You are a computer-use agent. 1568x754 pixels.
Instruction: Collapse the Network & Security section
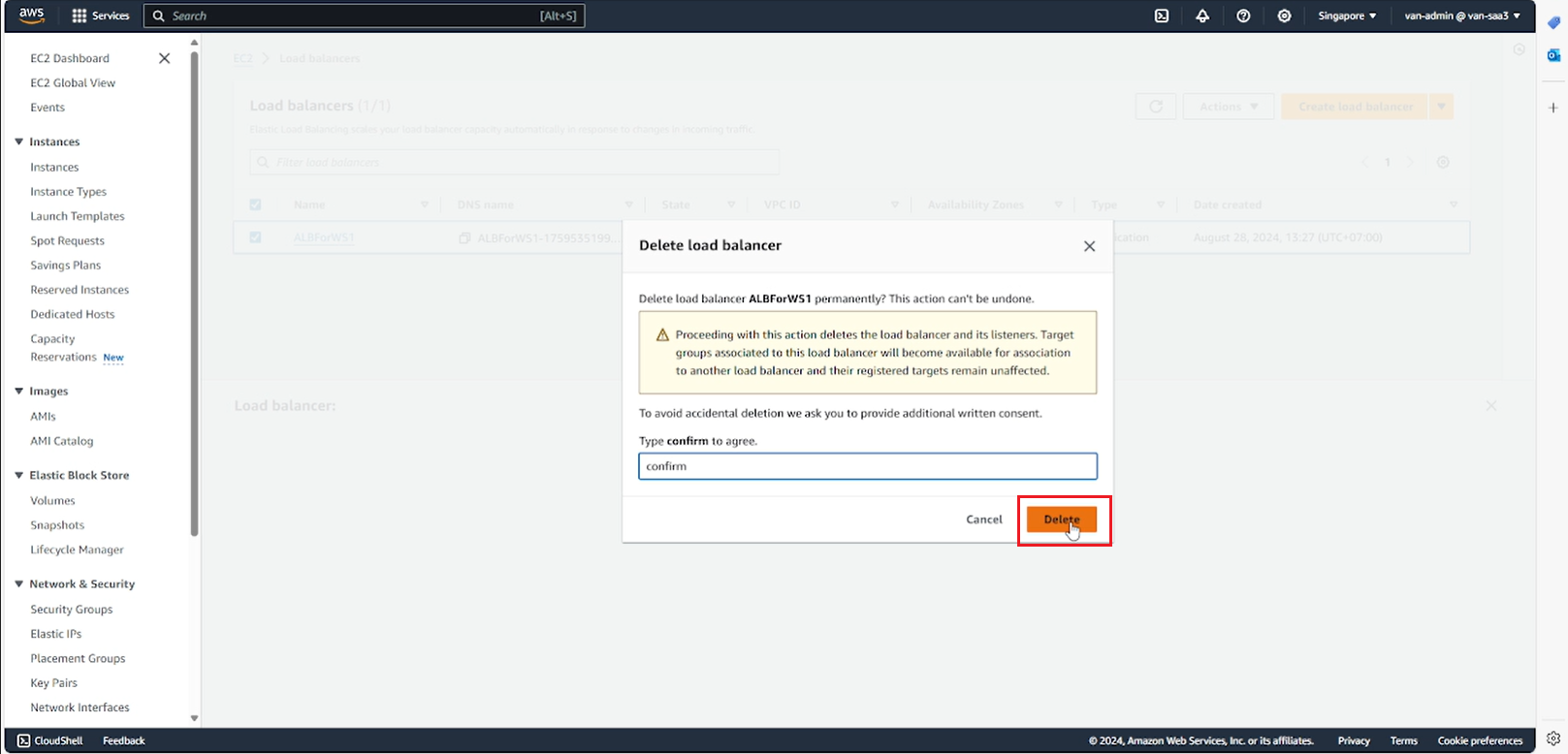coord(18,583)
